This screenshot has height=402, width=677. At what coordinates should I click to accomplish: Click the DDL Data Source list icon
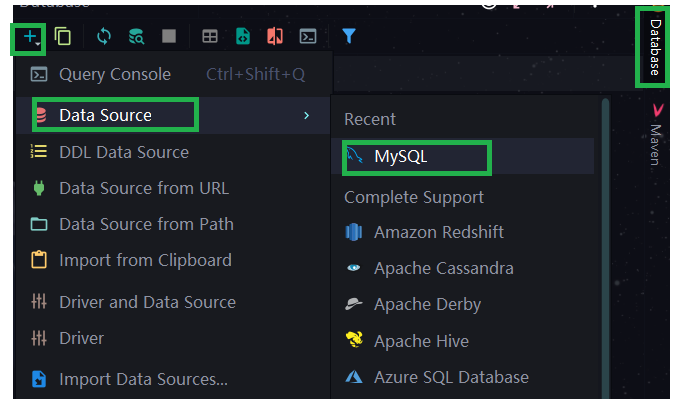[x=38, y=152]
